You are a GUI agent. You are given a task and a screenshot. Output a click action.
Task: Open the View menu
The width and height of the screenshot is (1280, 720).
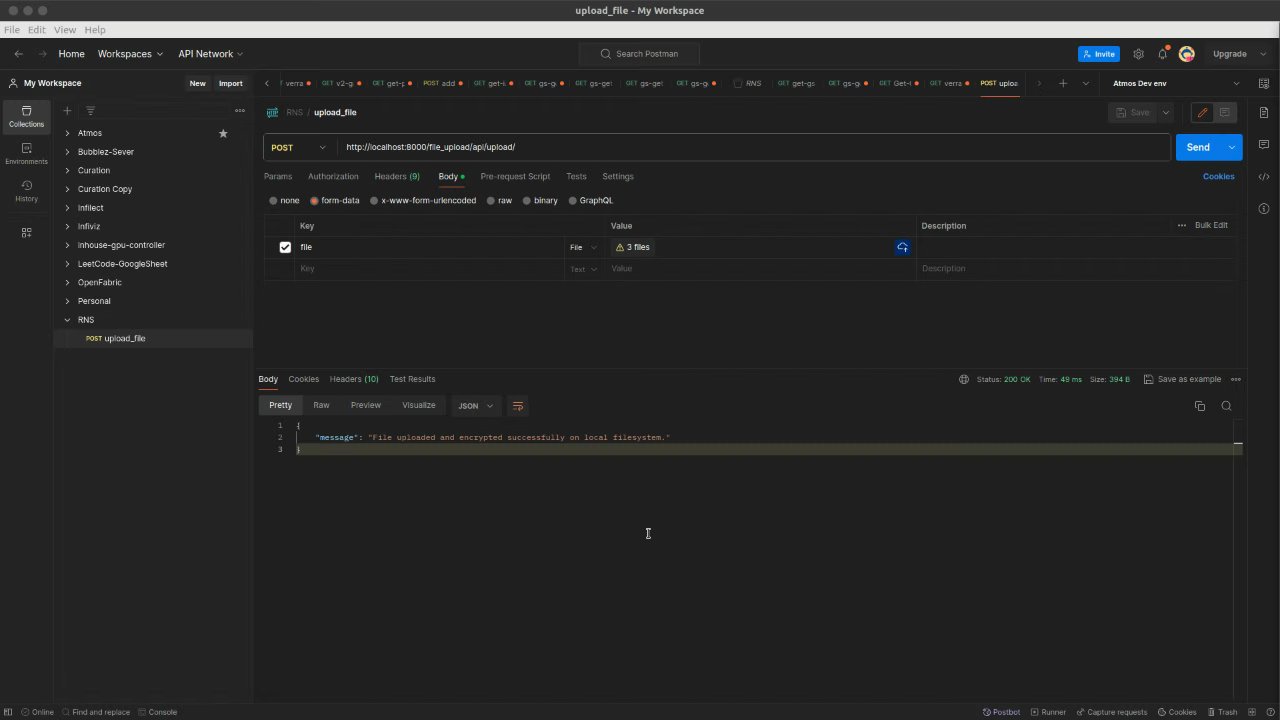click(65, 30)
